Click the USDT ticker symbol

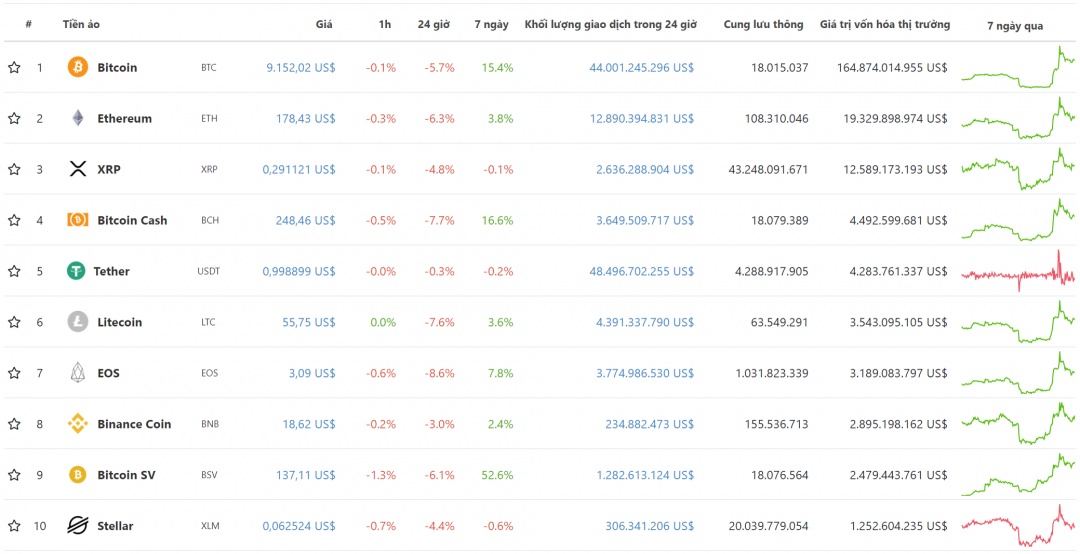click(x=209, y=271)
